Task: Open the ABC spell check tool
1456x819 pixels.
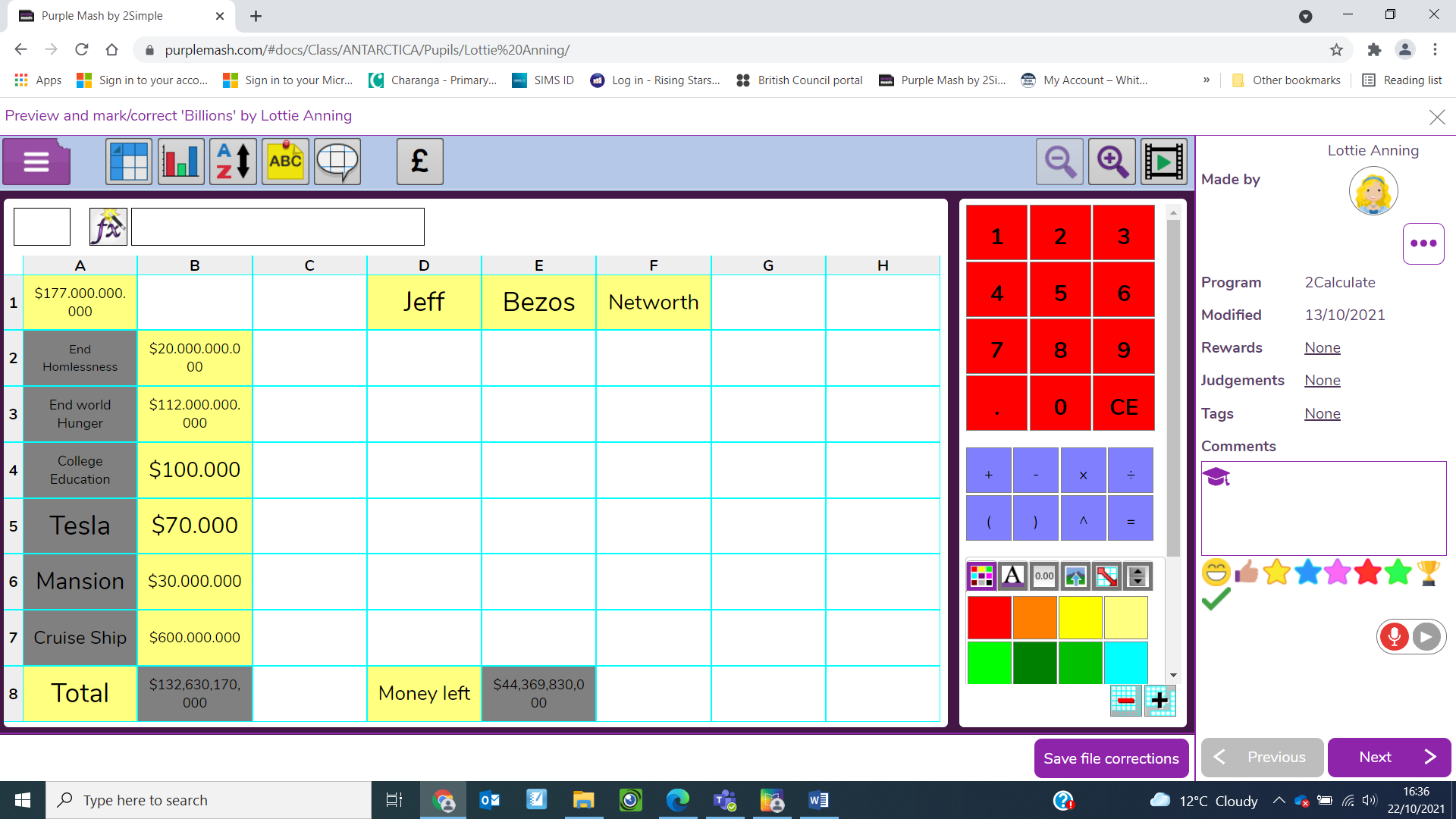Action: point(285,162)
